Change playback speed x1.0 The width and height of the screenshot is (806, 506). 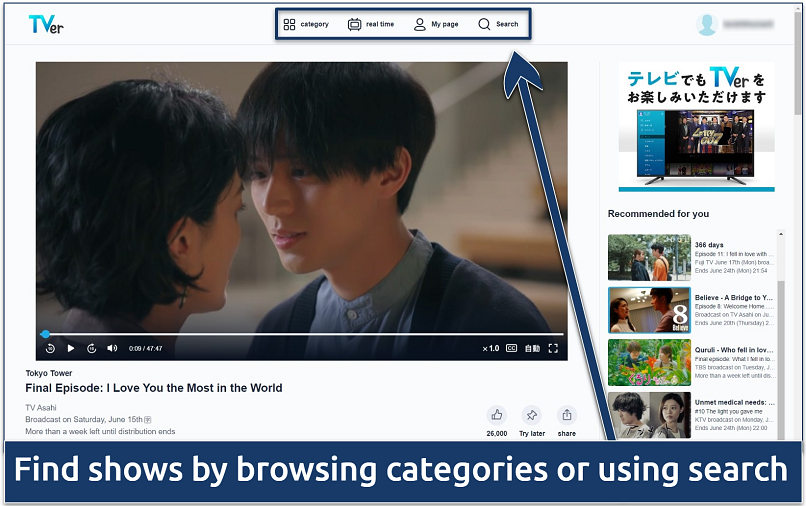(x=491, y=349)
